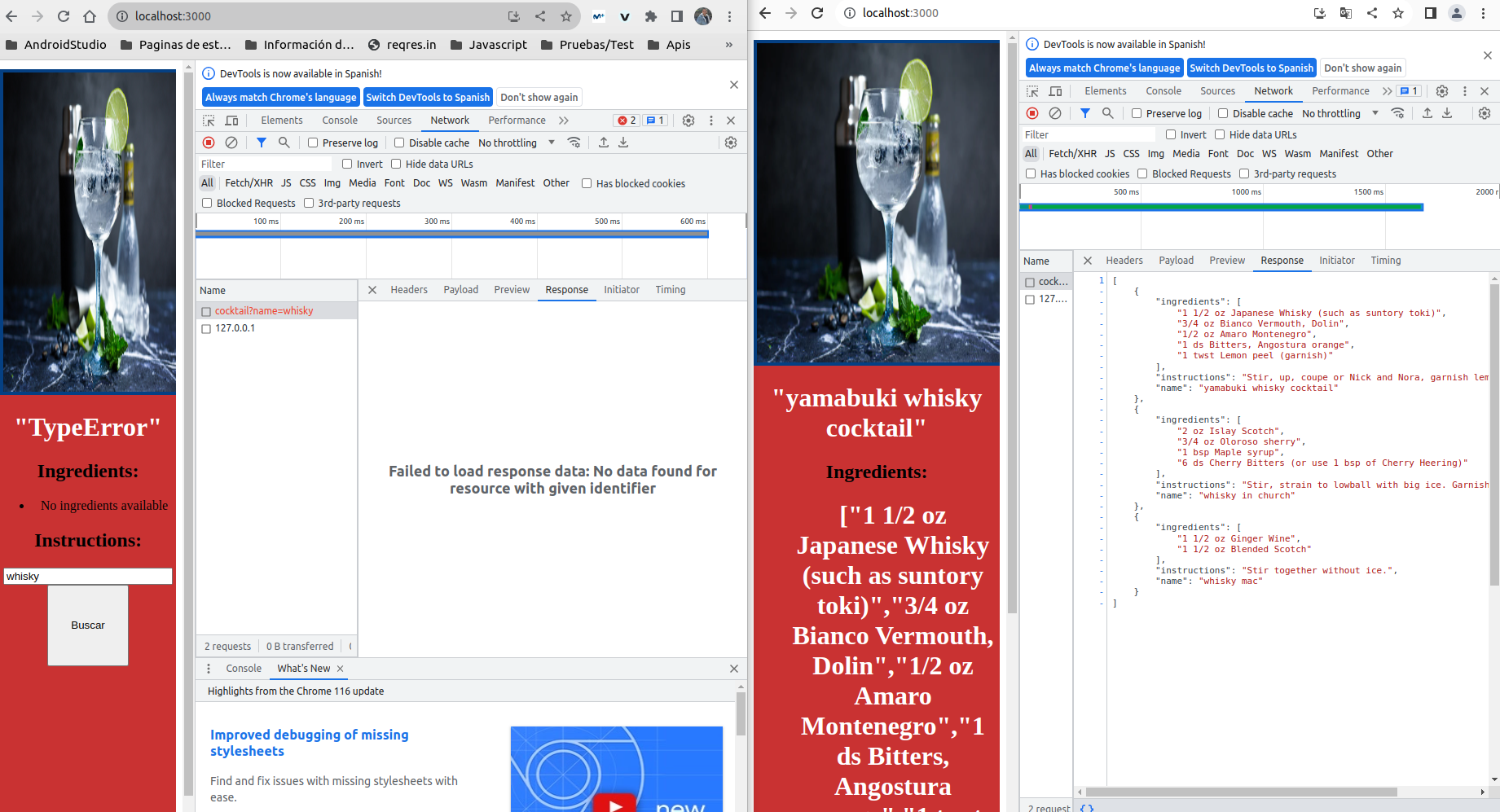This screenshot has width=1500, height=812.
Task: Open left DevTools settings gear
Action: [688, 121]
